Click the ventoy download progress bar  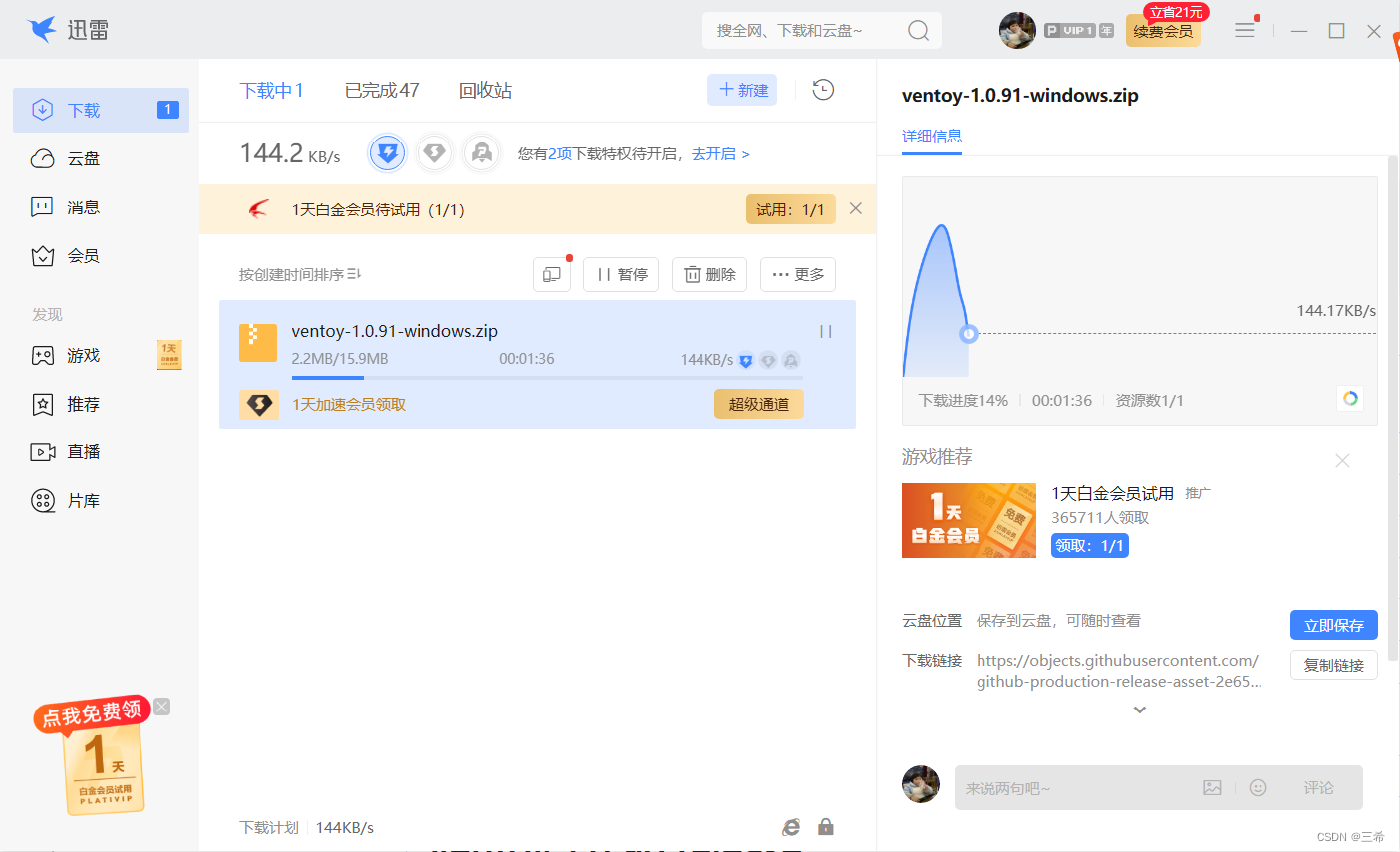(x=547, y=378)
